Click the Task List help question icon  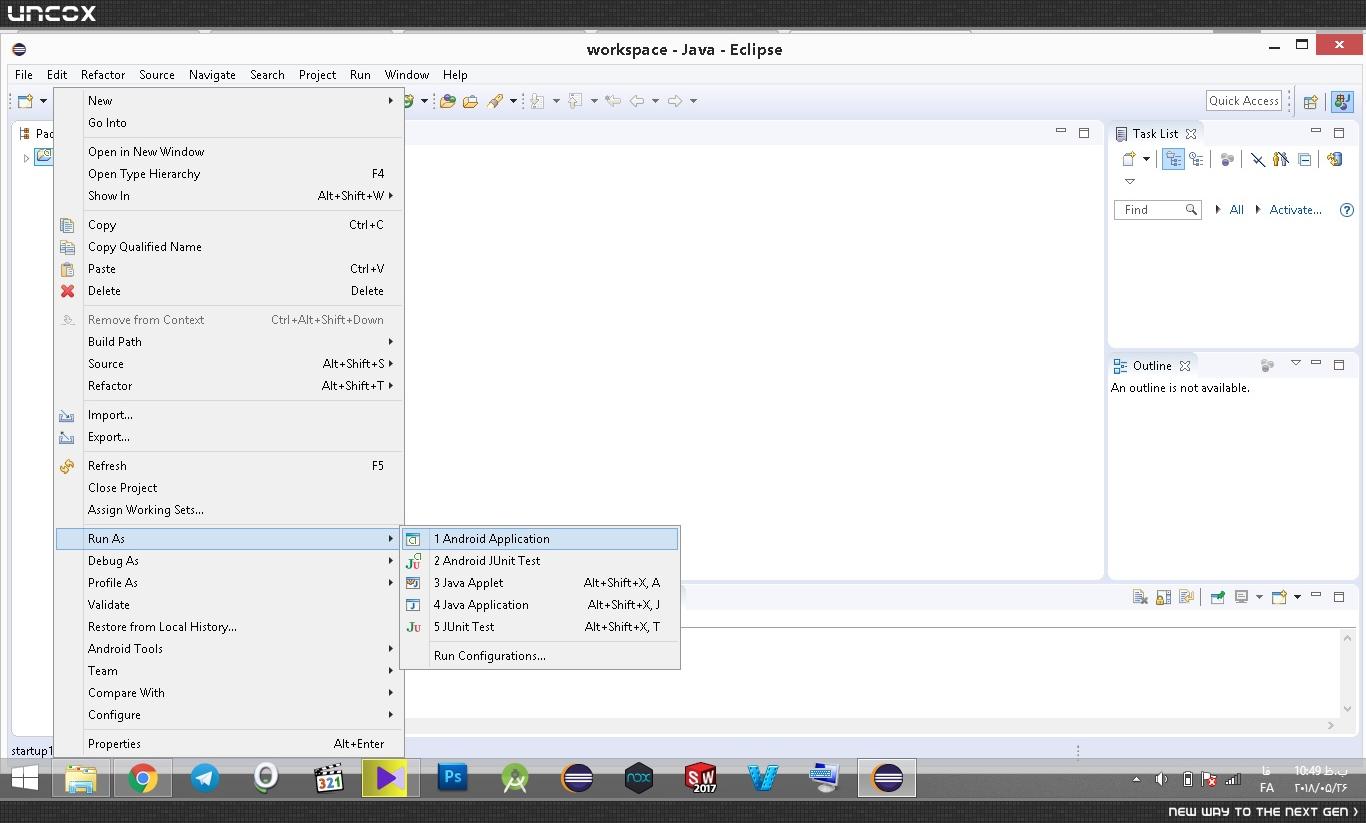pyautogui.click(x=1346, y=210)
